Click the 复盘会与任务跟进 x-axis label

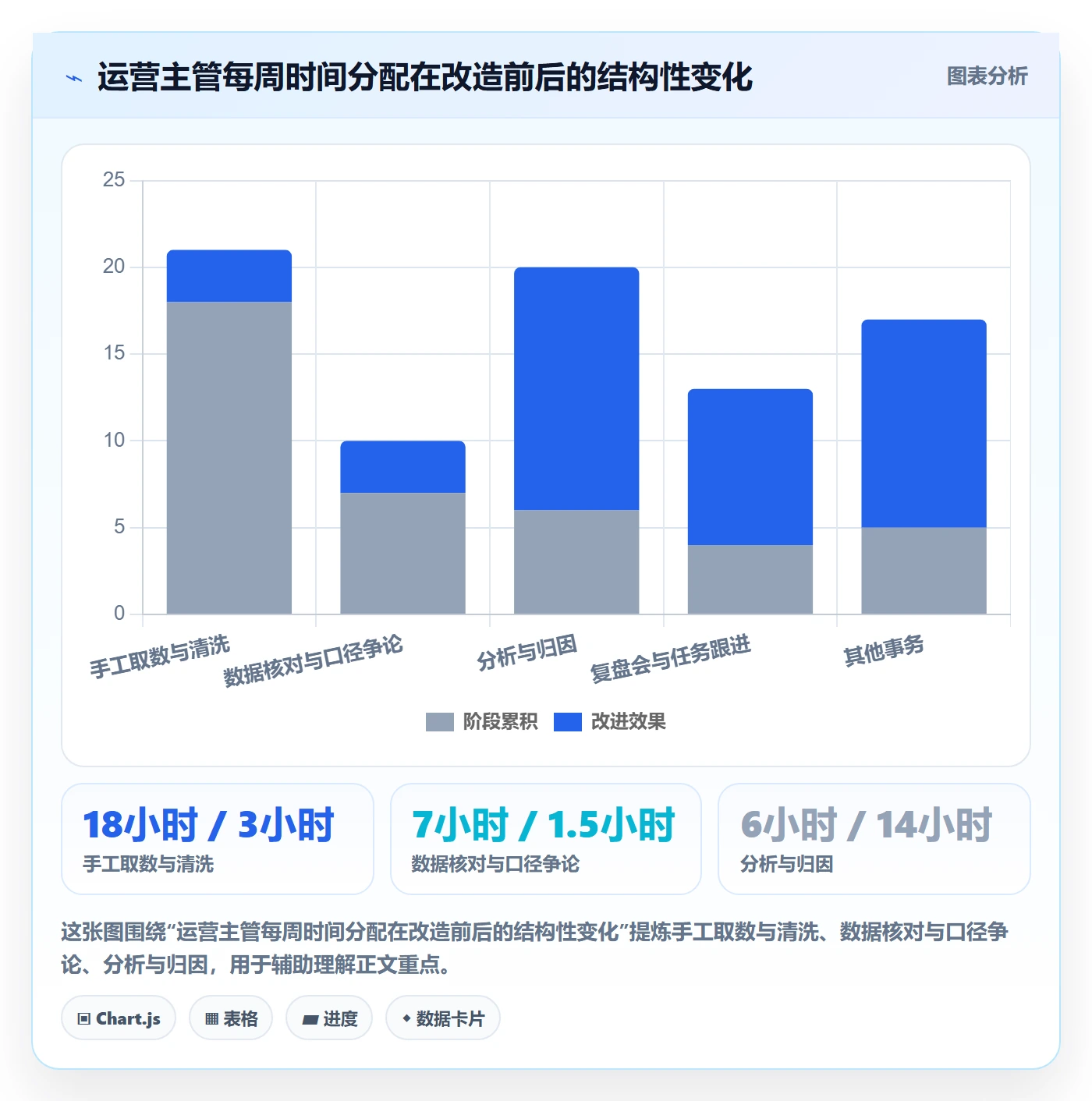tap(670, 658)
